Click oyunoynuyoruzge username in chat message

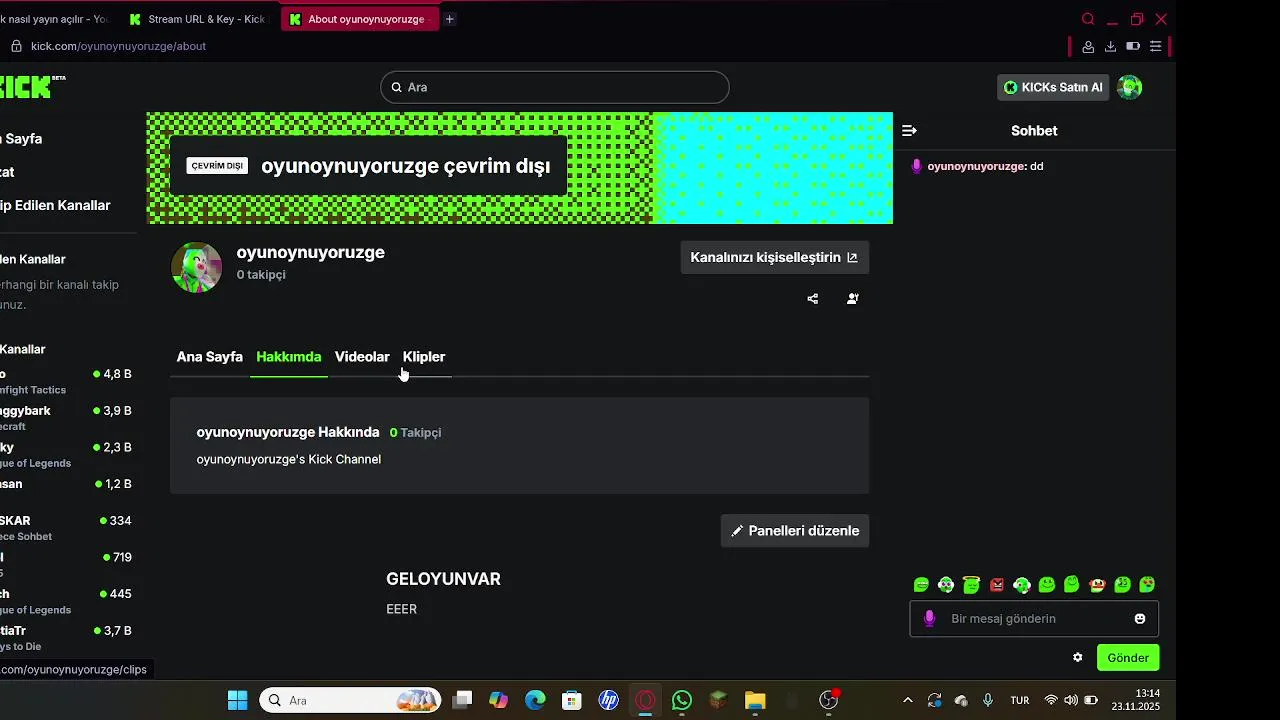point(977,167)
